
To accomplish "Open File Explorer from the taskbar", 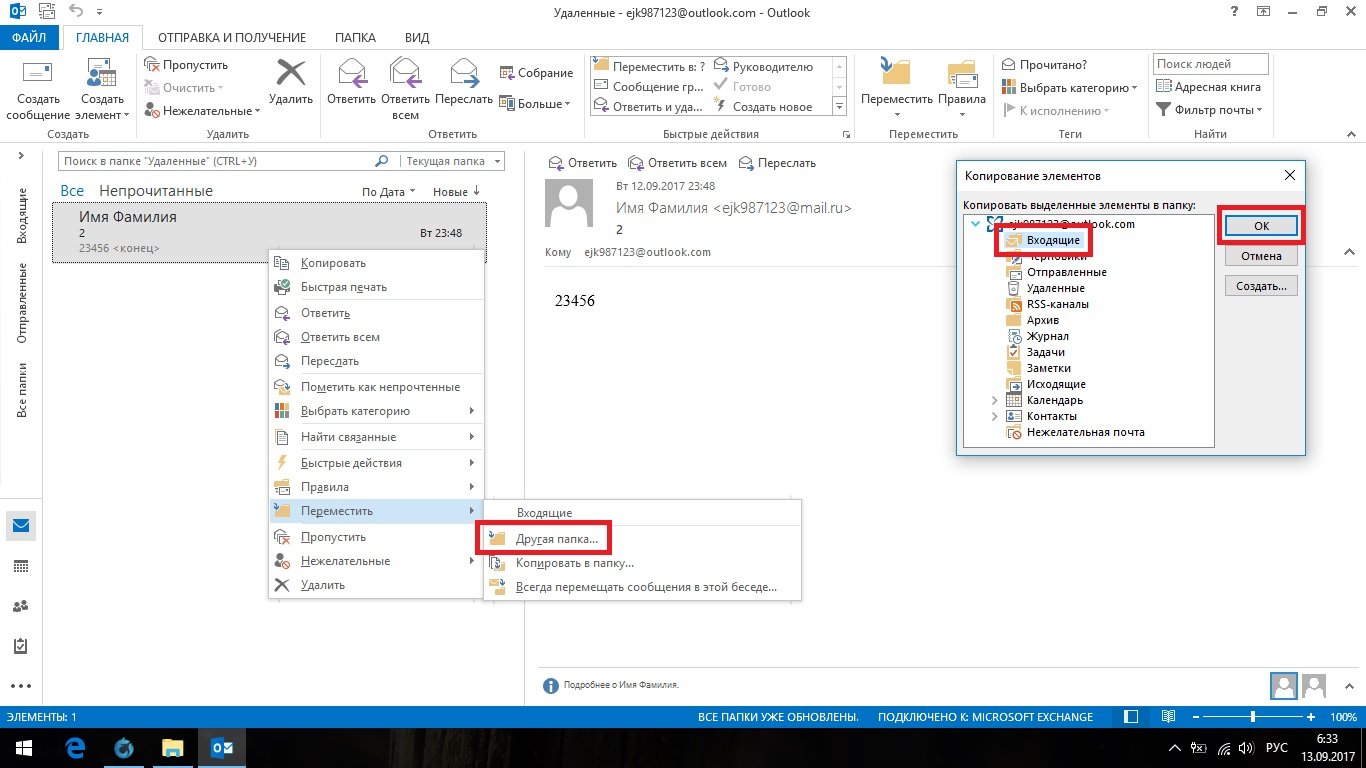I will tap(173, 748).
